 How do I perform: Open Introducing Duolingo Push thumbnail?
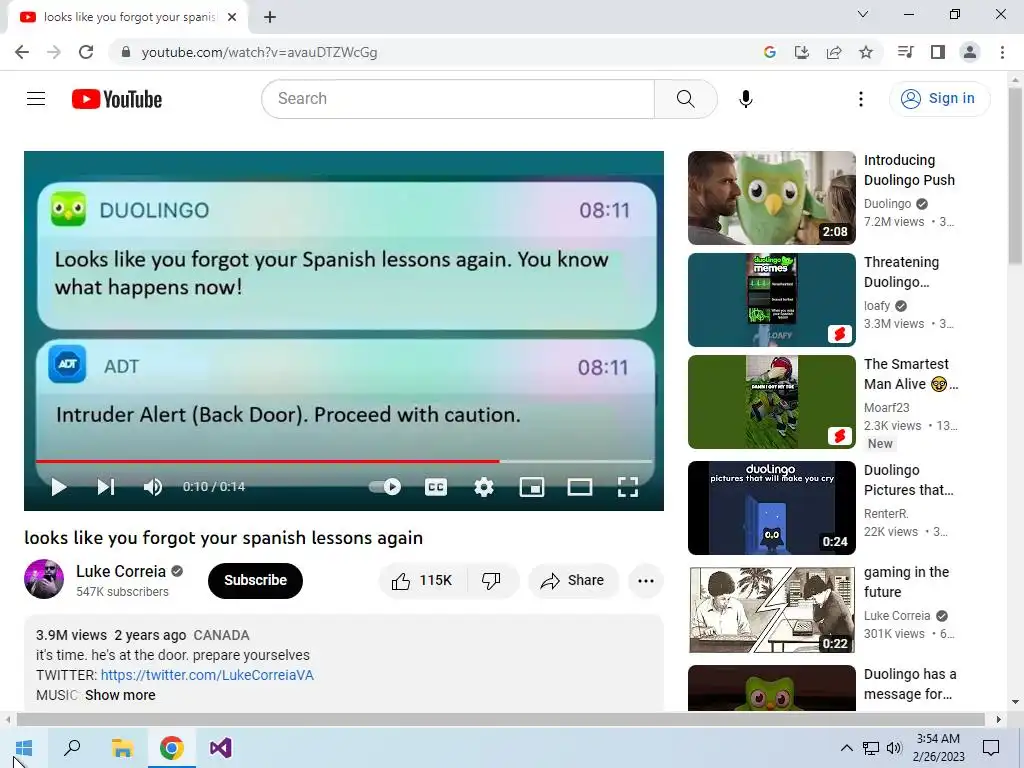point(772,198)
